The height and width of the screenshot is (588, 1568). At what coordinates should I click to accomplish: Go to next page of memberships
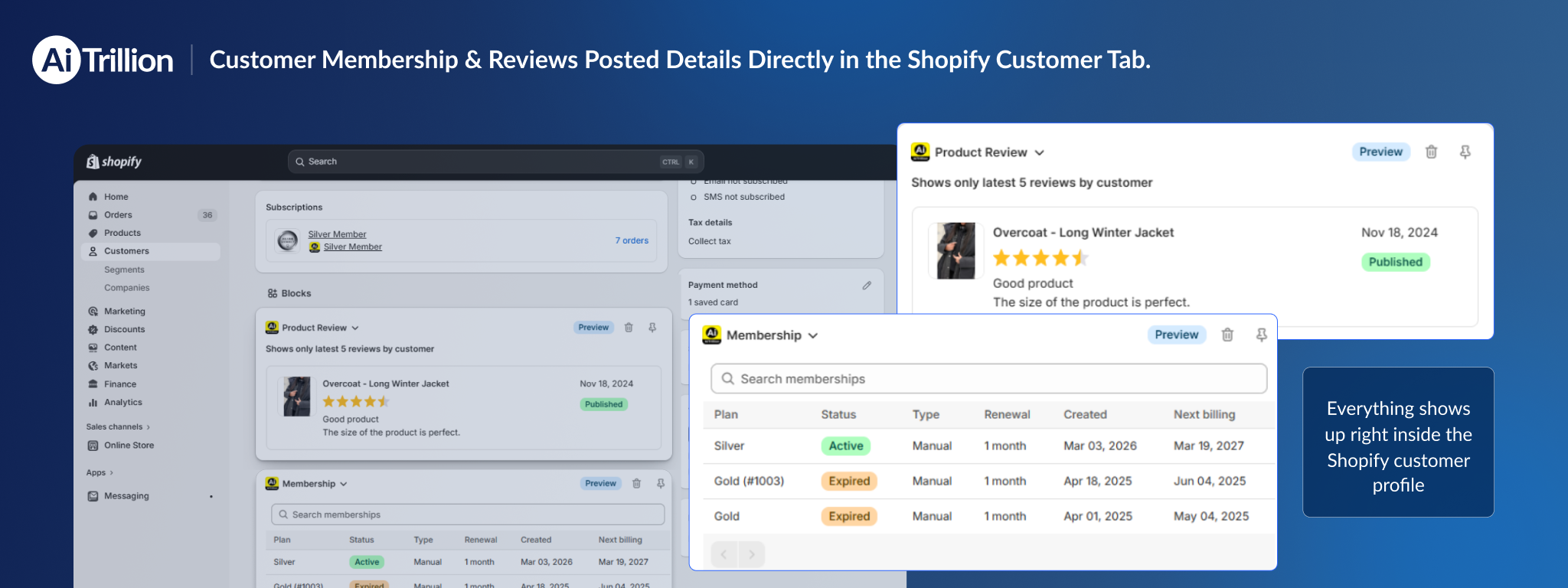(752, 554)
